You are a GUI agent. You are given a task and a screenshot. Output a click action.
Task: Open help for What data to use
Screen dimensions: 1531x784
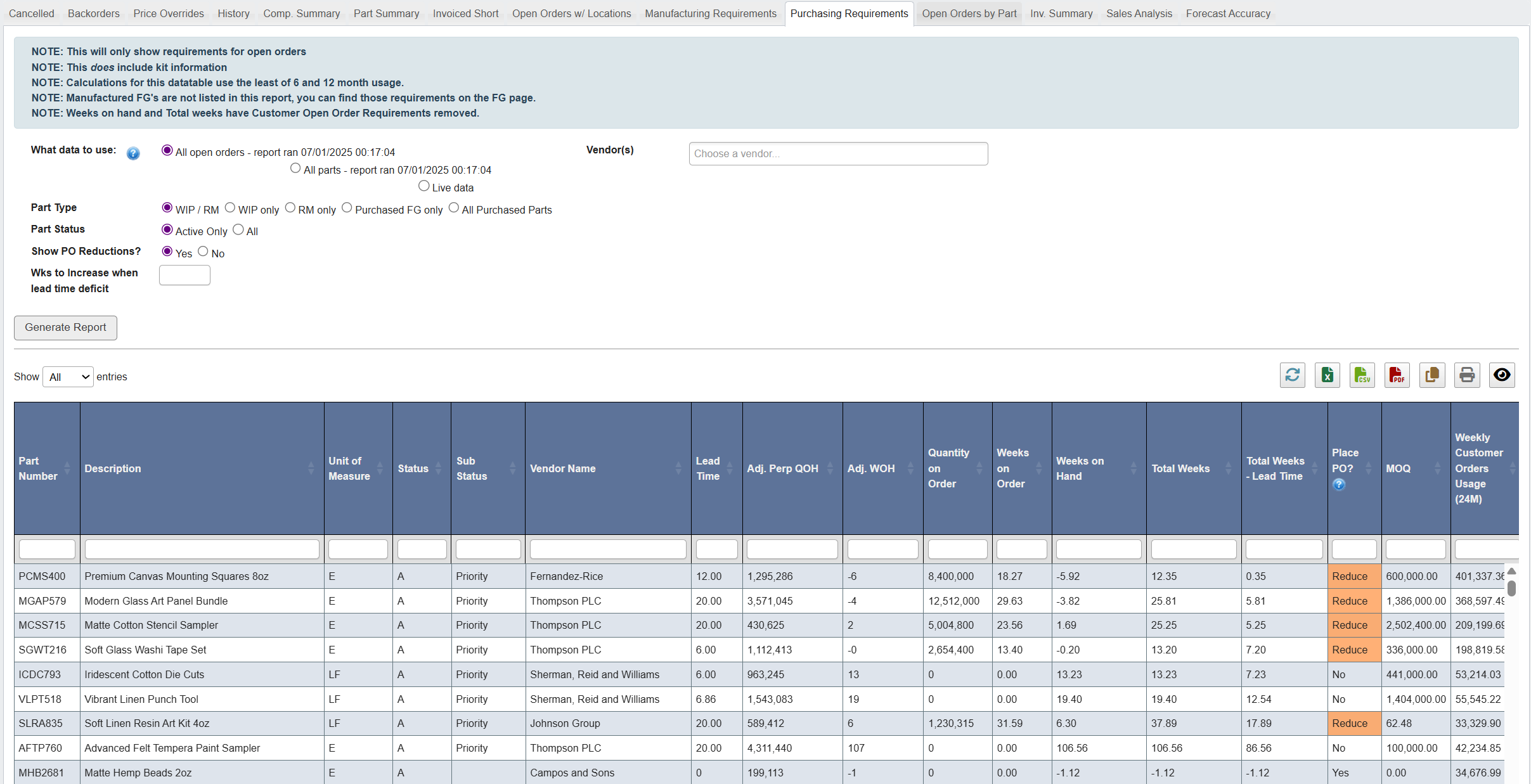click(133, 153)
